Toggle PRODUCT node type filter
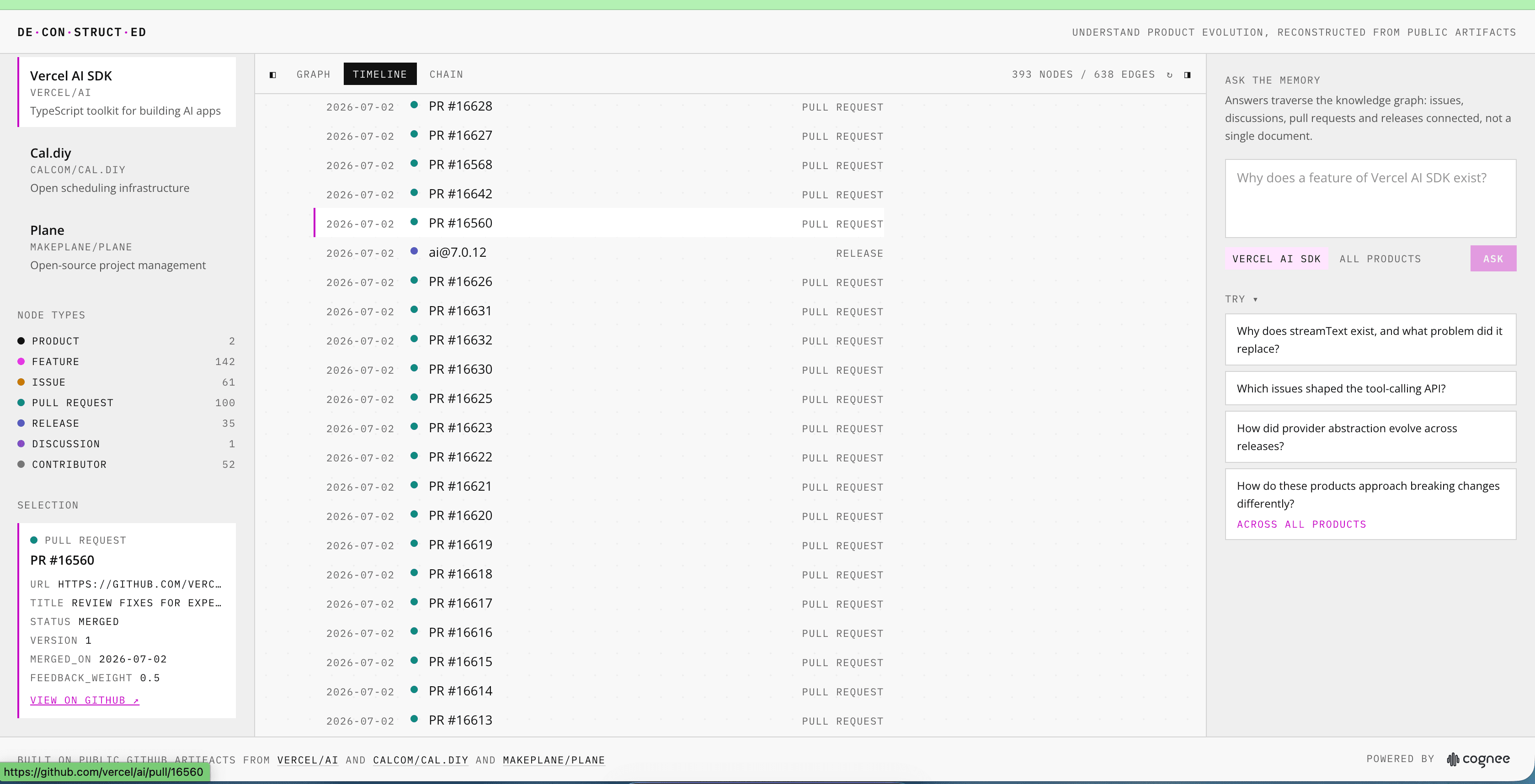This screenshot has width=1535, height=784. tap(126, 341)
